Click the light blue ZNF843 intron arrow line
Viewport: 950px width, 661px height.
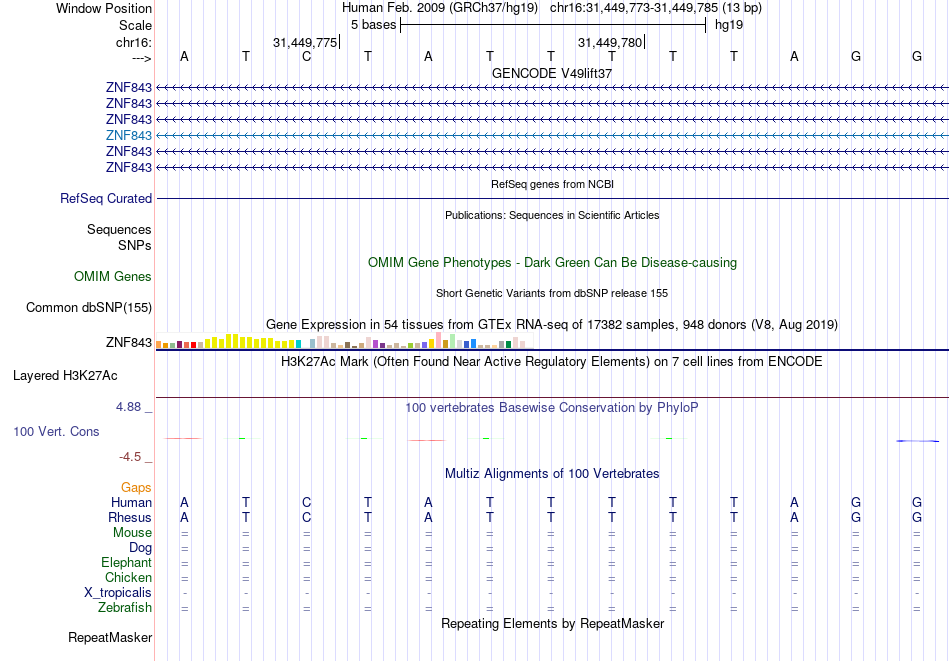tap(552, 135)
